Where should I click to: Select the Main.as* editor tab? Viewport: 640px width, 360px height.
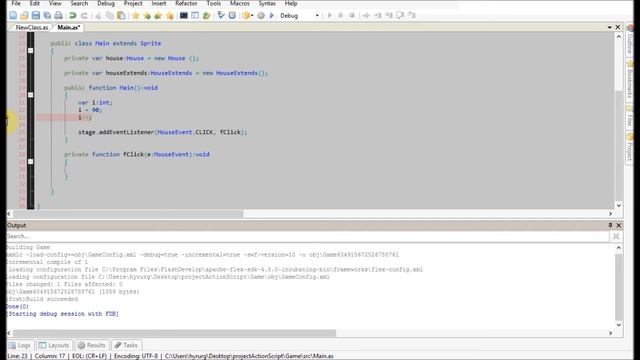coord(69,27)
